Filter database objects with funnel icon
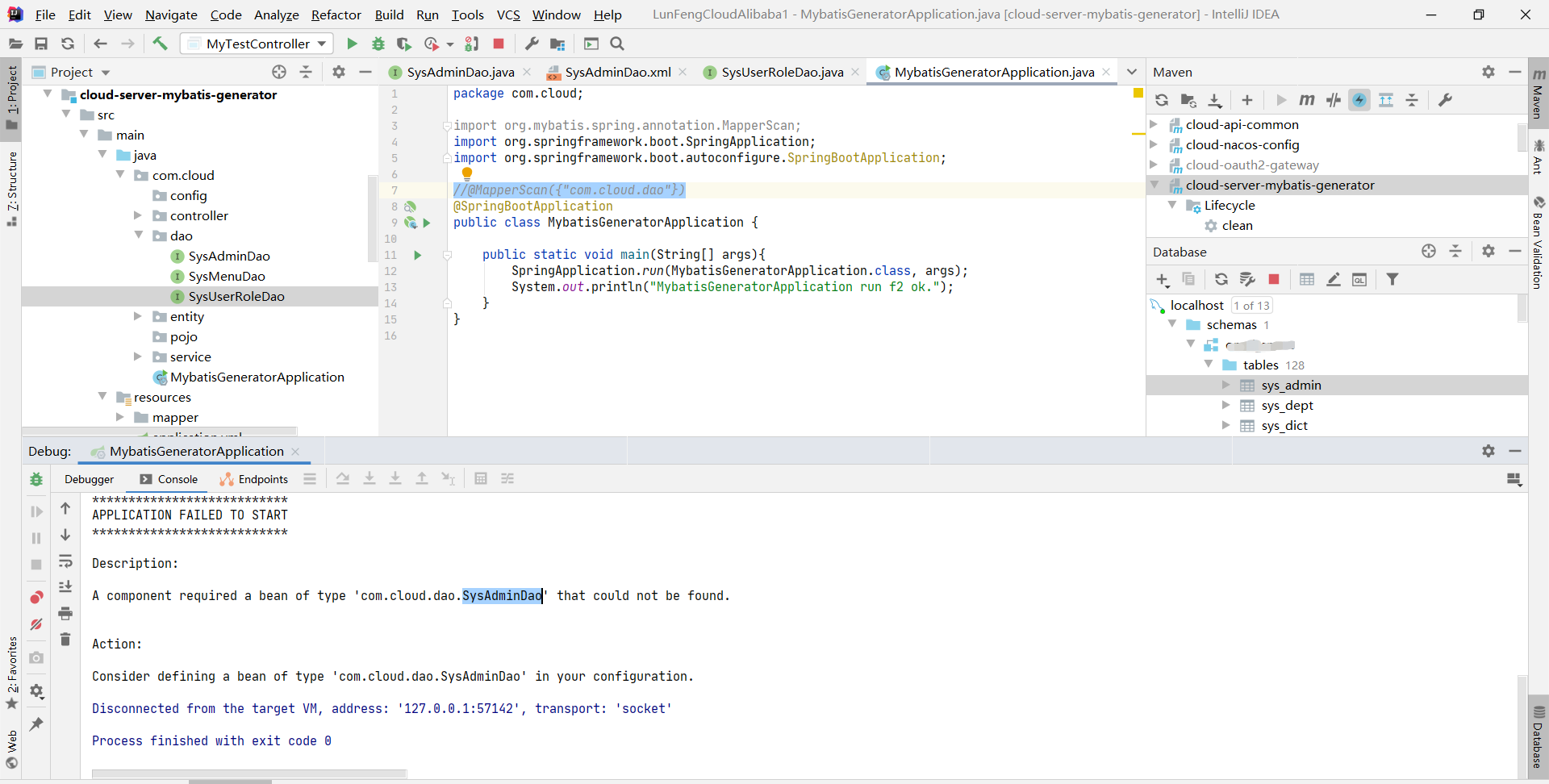The height and width of the screenshot is (784, 1549). [1392, 279]
